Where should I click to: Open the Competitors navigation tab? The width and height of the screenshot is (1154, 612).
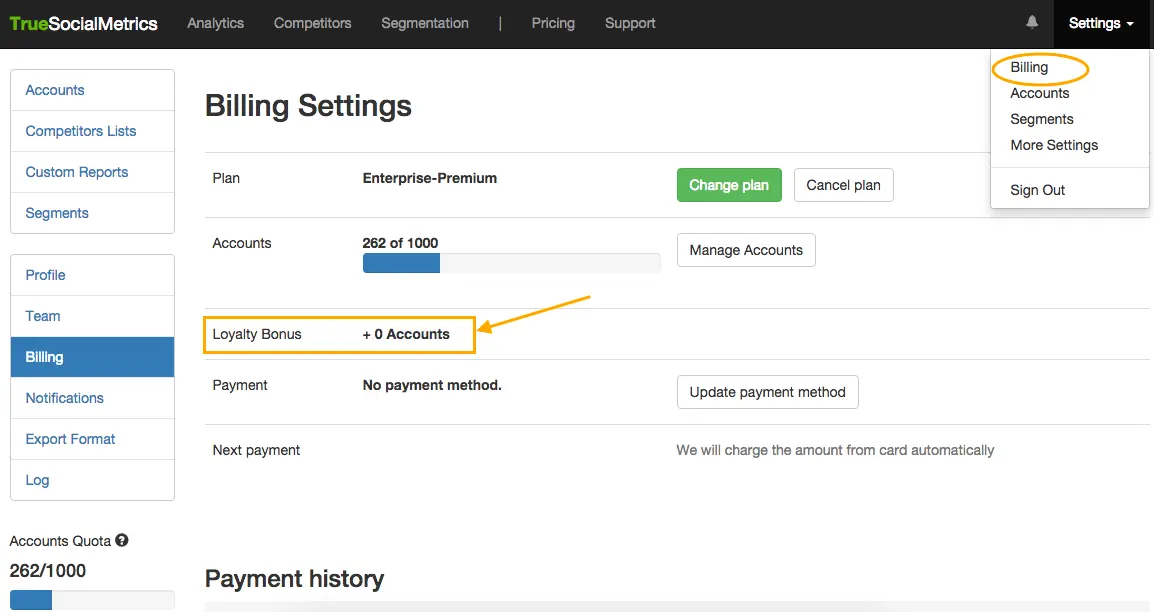pyautogui.click(x=312, y=23)
